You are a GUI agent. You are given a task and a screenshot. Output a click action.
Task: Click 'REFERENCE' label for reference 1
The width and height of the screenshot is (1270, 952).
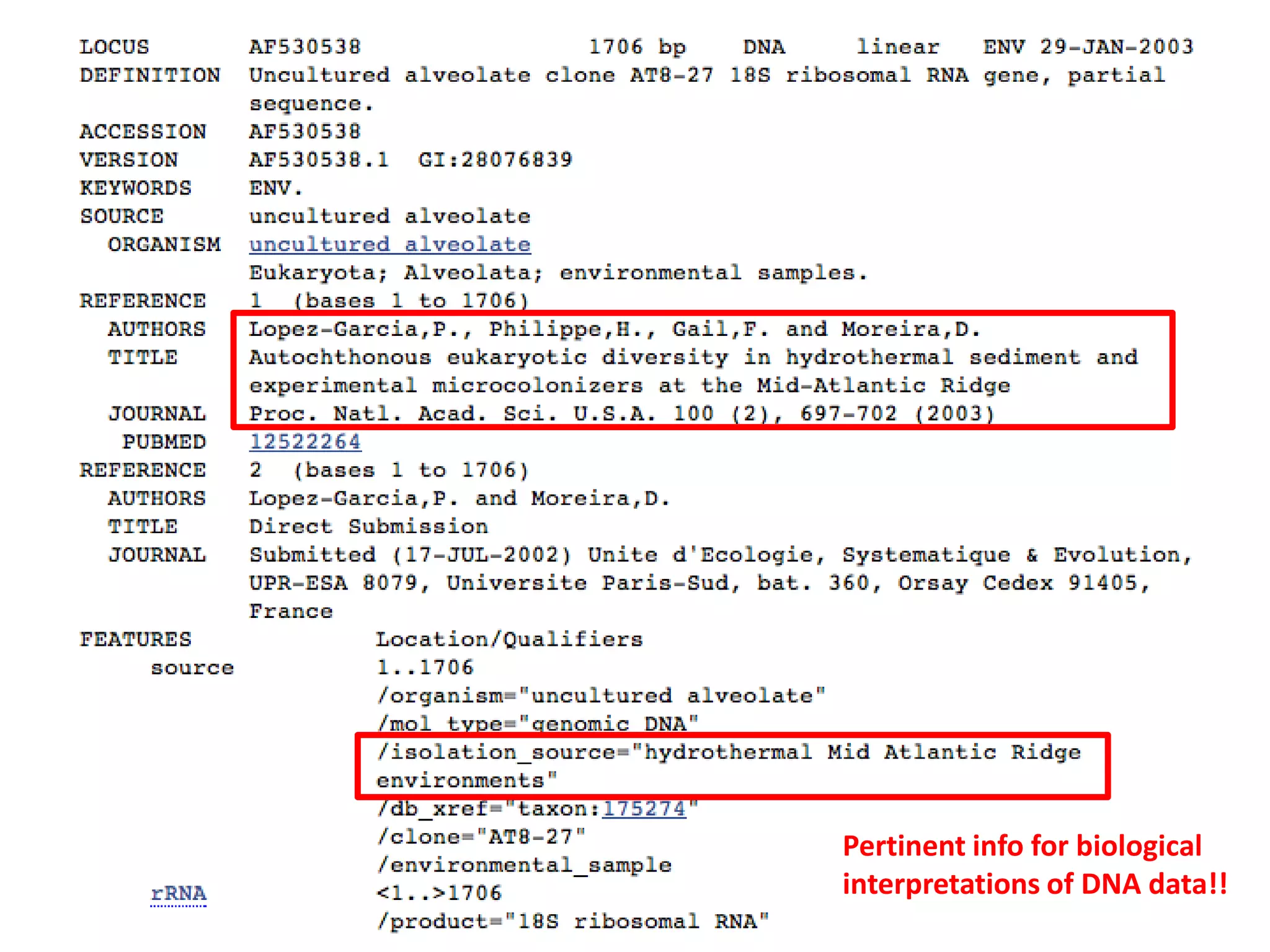(143, 301)
